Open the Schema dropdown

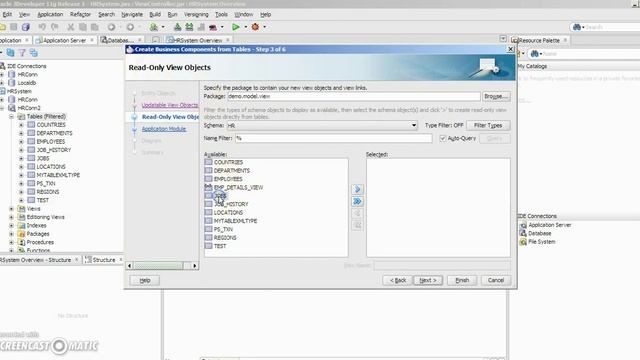pos(413,125)
